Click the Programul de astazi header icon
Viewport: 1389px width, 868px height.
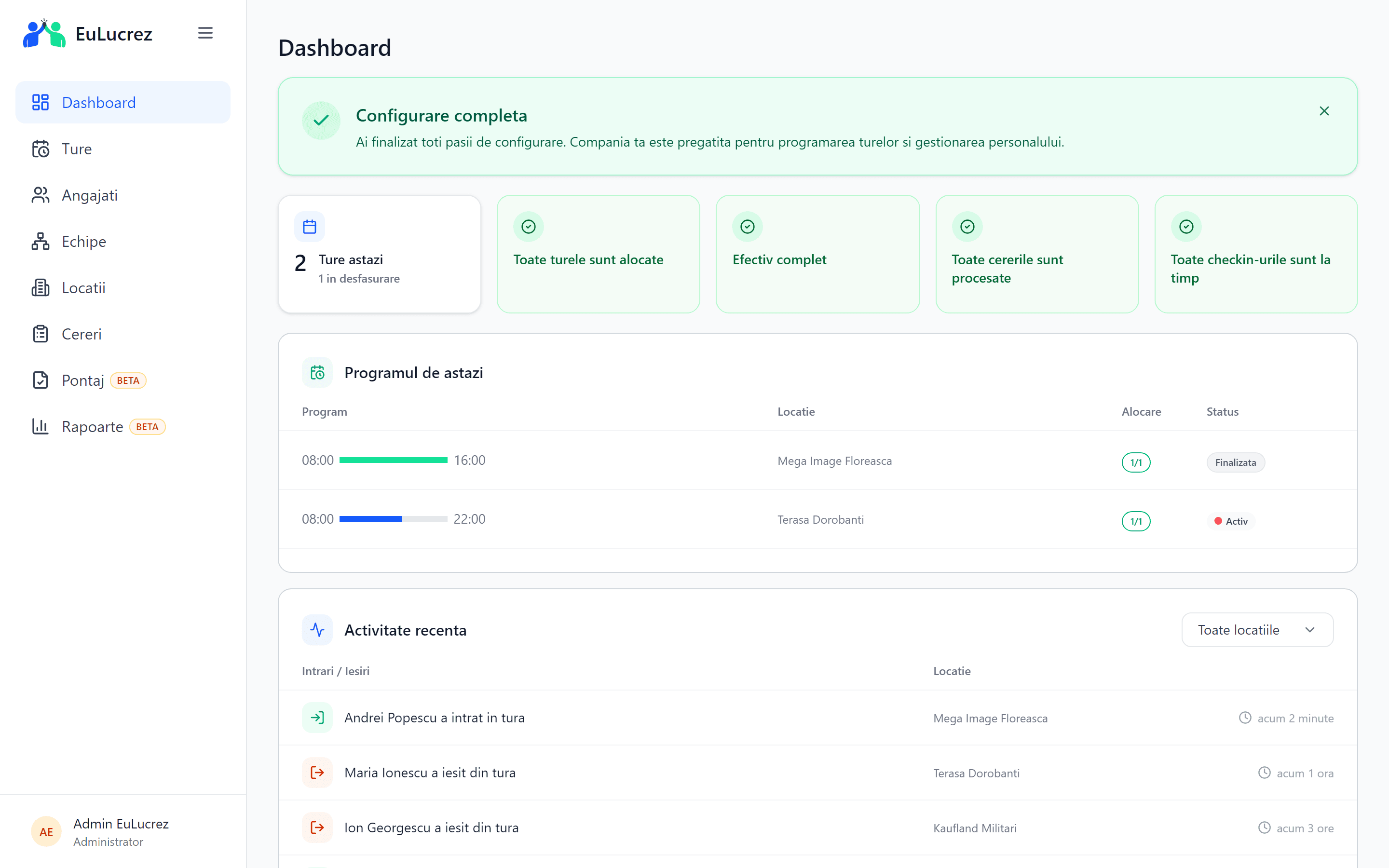pos(317,373)
